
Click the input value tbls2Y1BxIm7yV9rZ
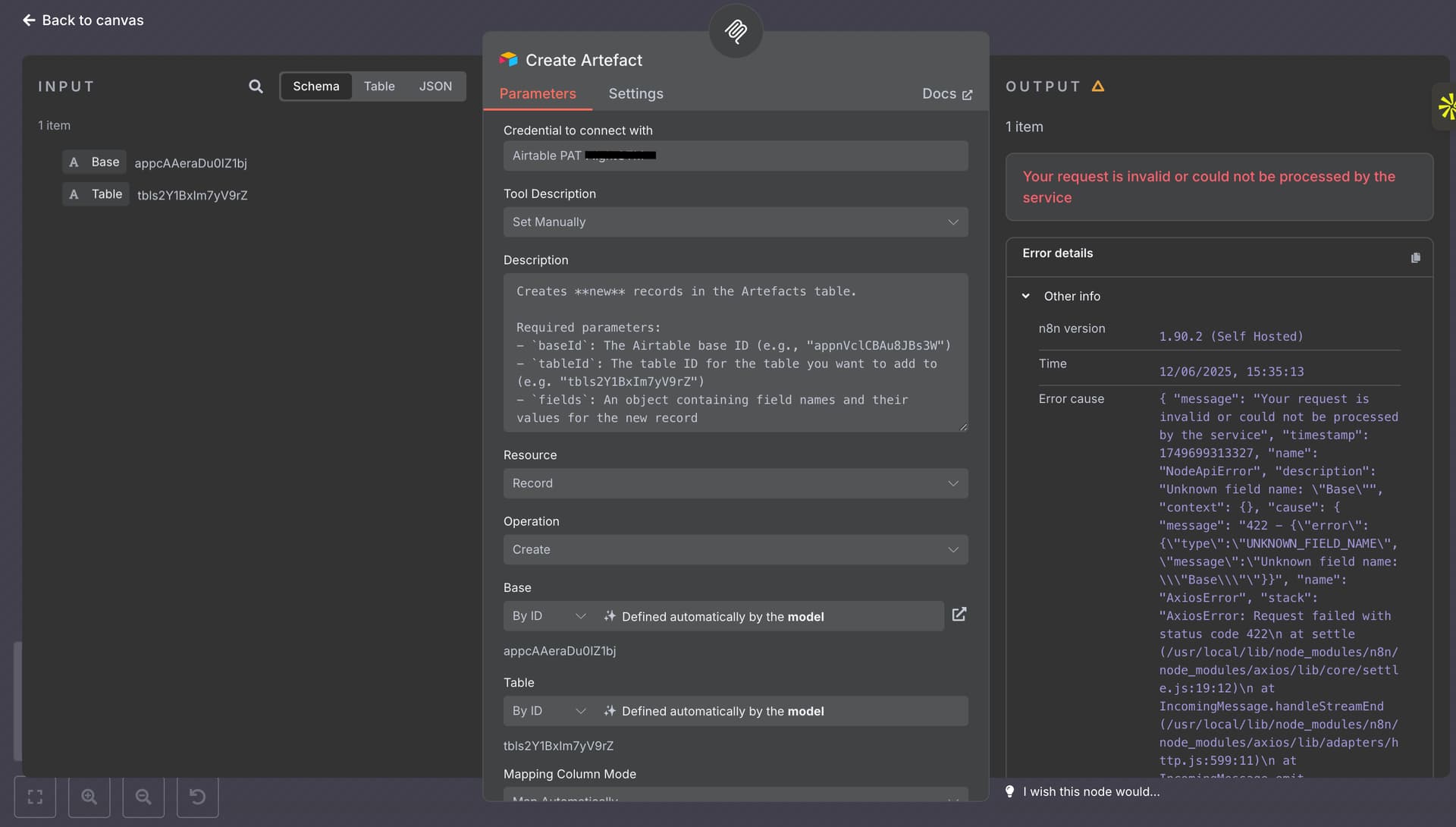tap(192, 195)
